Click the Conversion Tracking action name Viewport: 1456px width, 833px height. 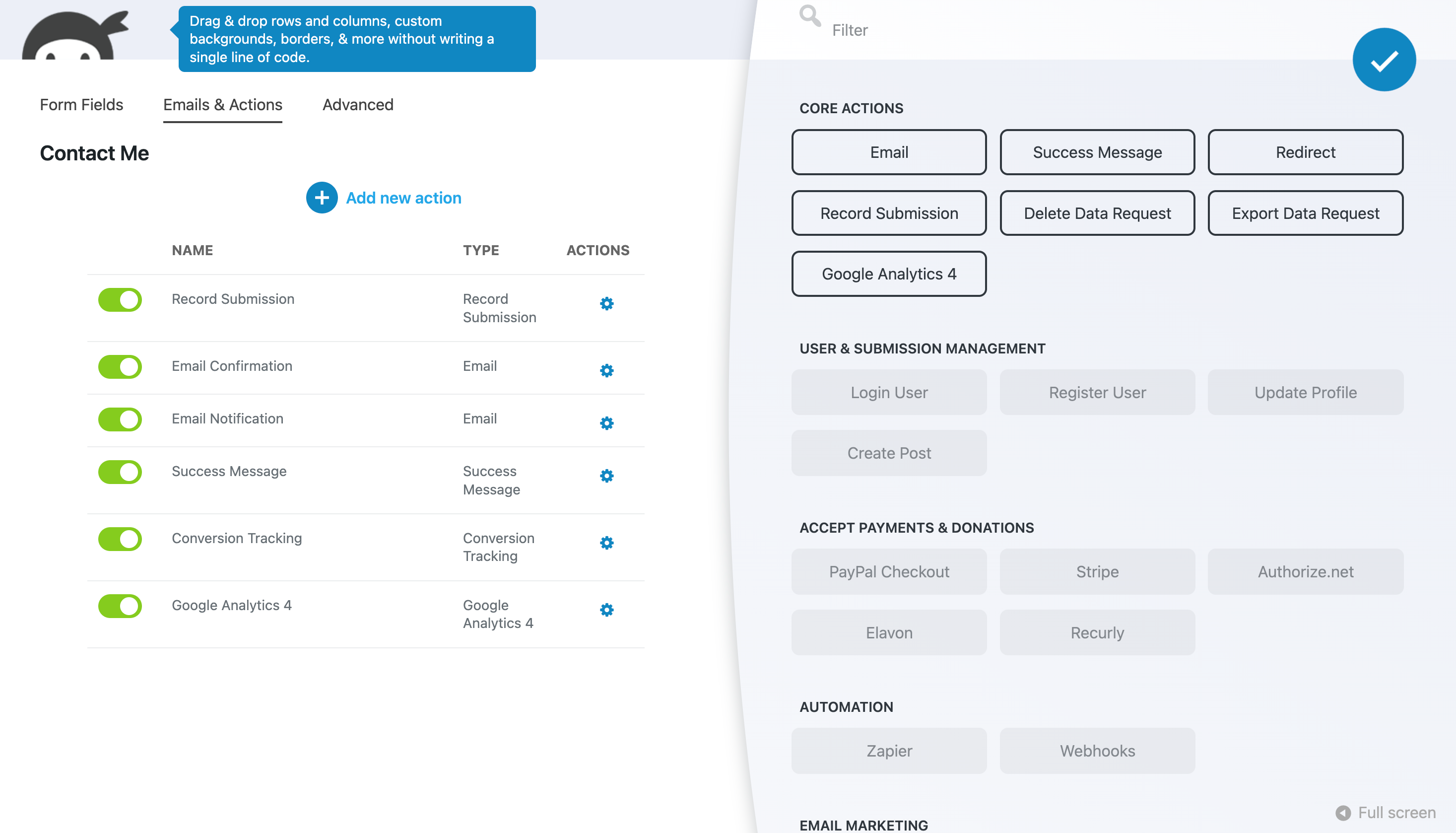tap(237, 538)
